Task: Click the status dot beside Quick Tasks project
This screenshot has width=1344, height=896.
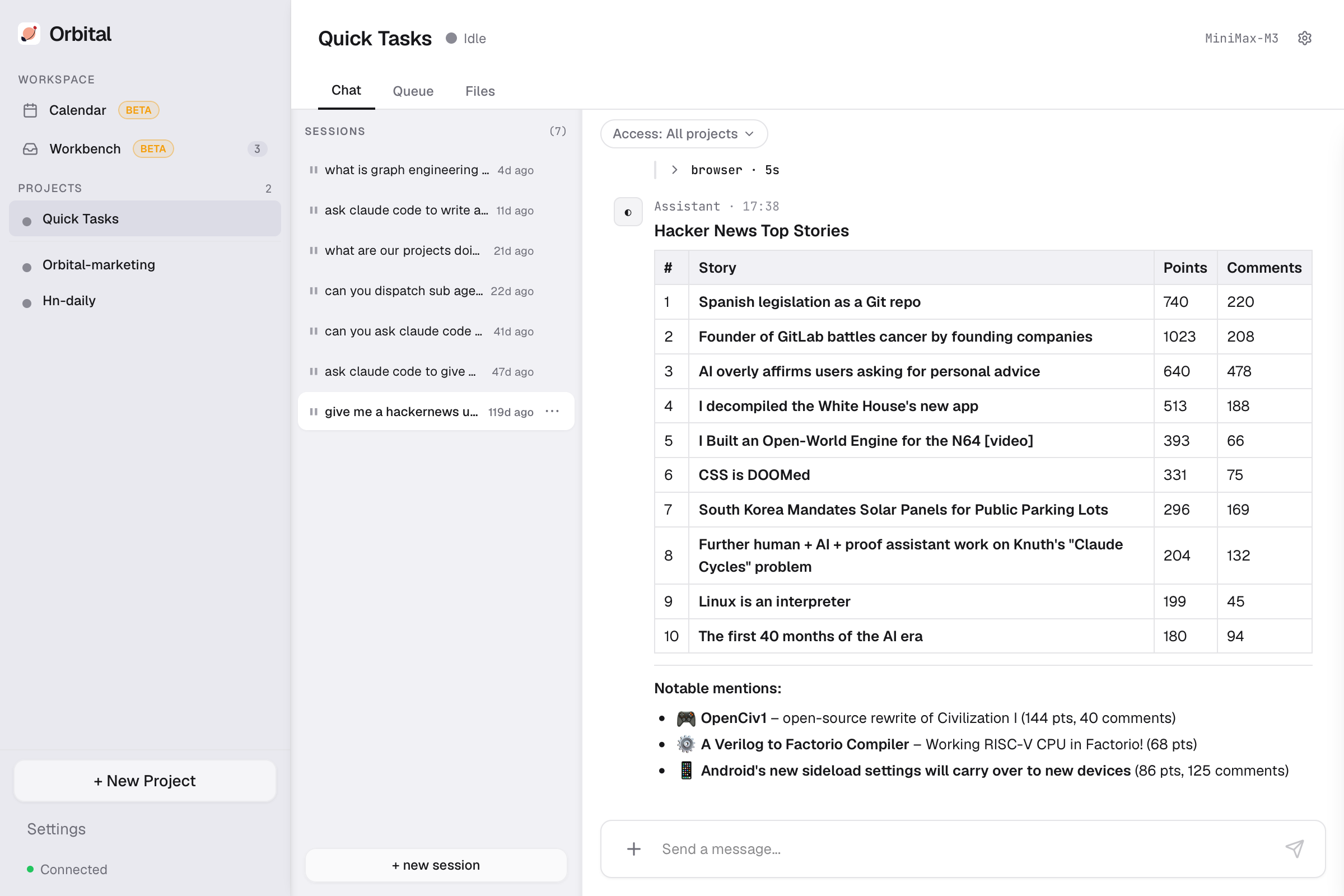Action: tap(27, 222)
